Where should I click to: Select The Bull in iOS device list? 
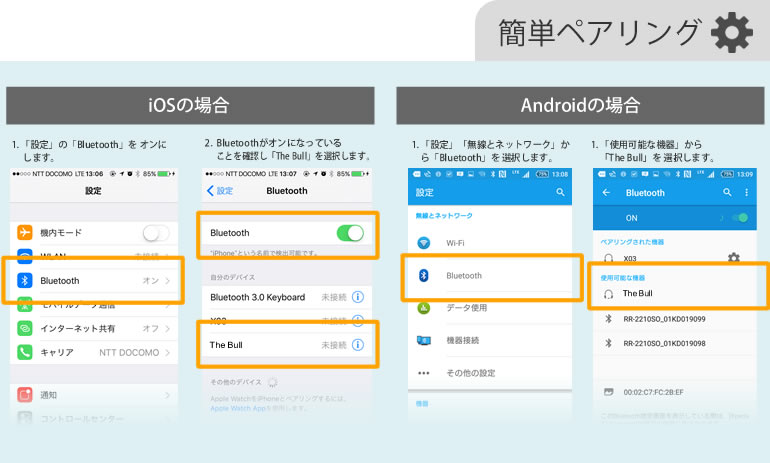[287, 345]
